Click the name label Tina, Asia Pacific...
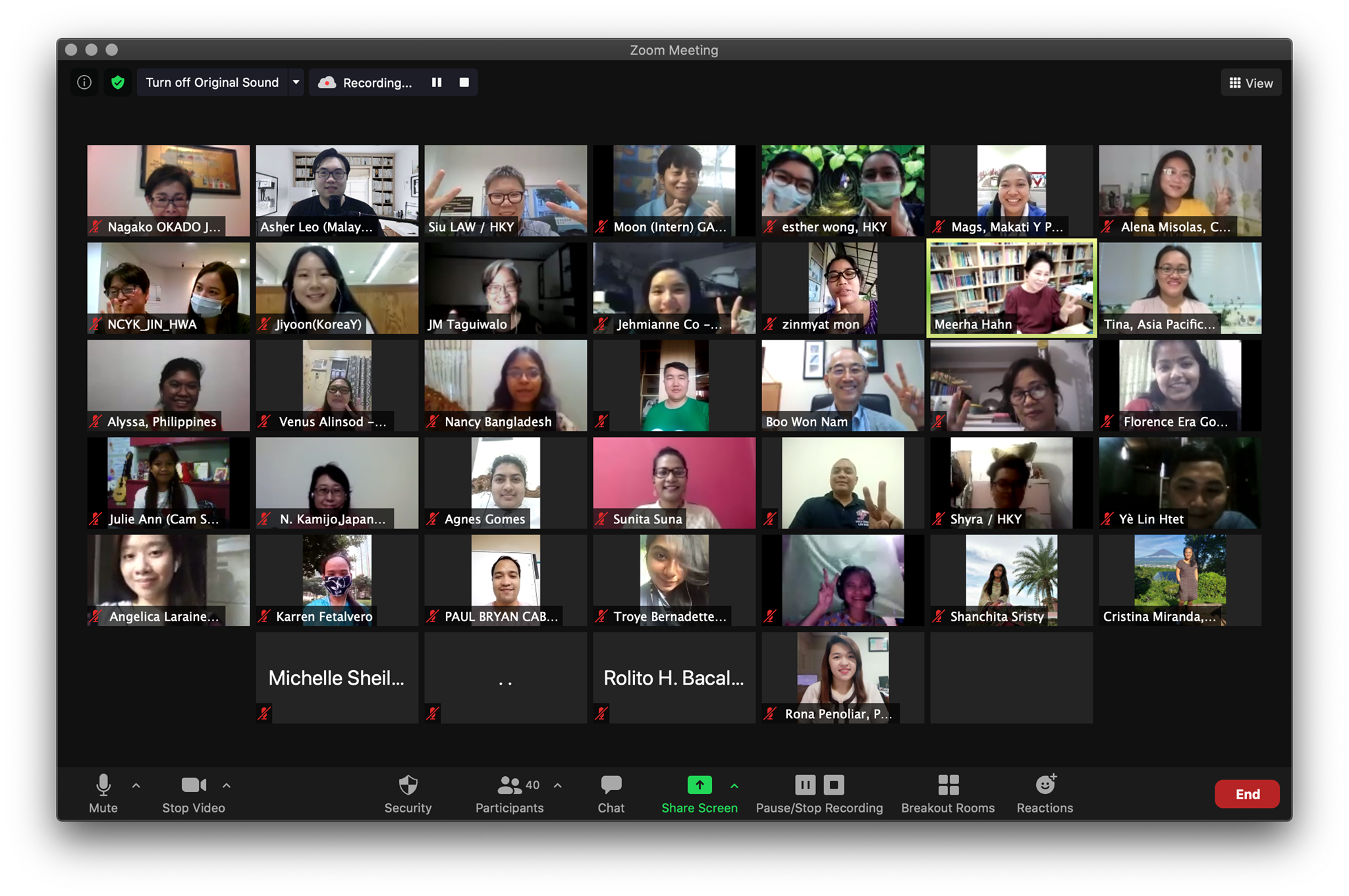Viewport: 1349px width, 896px height. 1159,324
